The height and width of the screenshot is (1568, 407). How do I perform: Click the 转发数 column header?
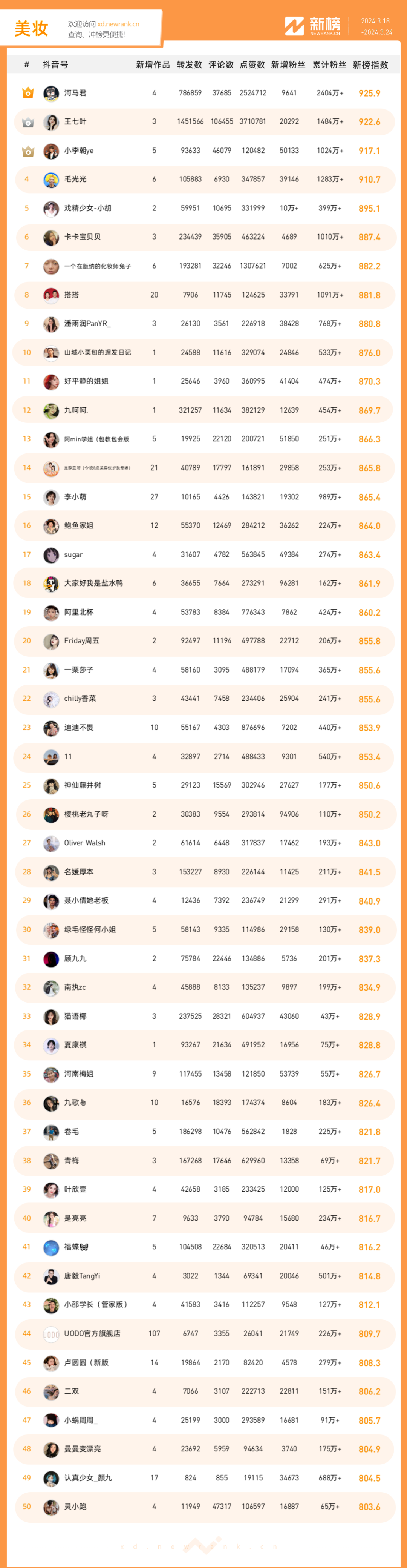pos(189,65)
